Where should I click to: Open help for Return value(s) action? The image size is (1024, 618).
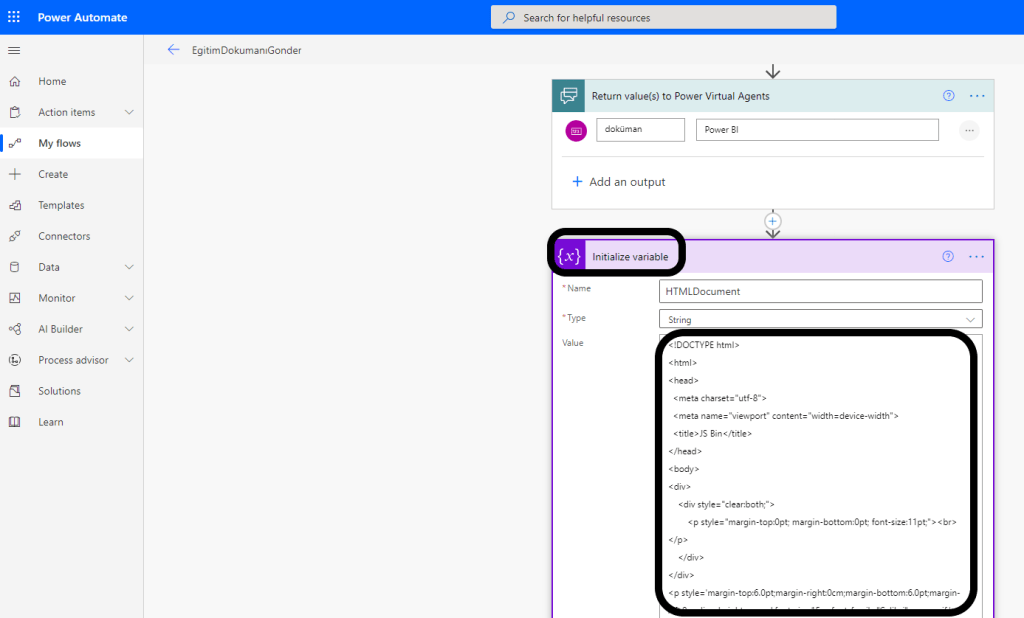click(x=948, y=96)
